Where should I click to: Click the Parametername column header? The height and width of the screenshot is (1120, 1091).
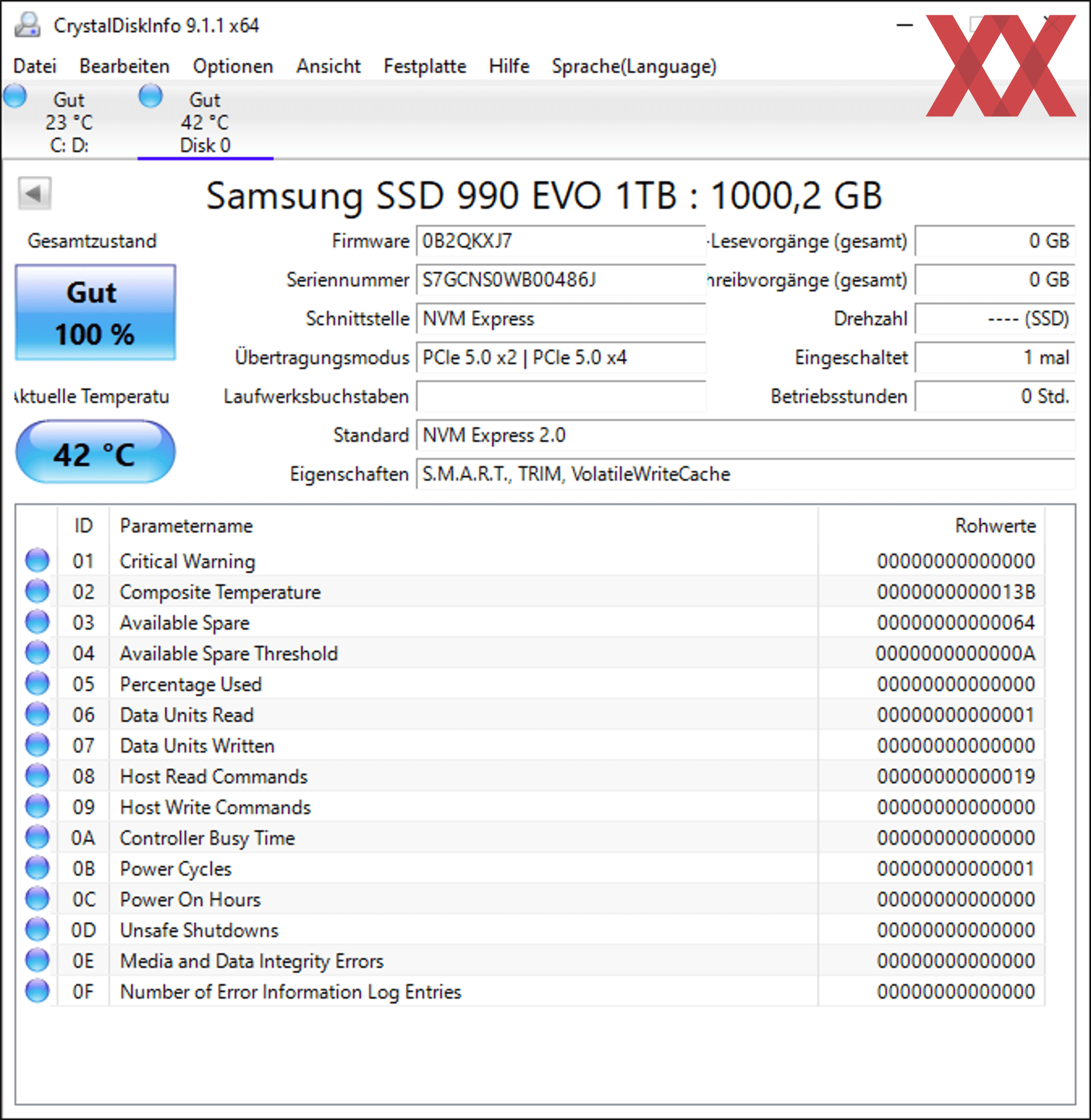tap(464, 526)
